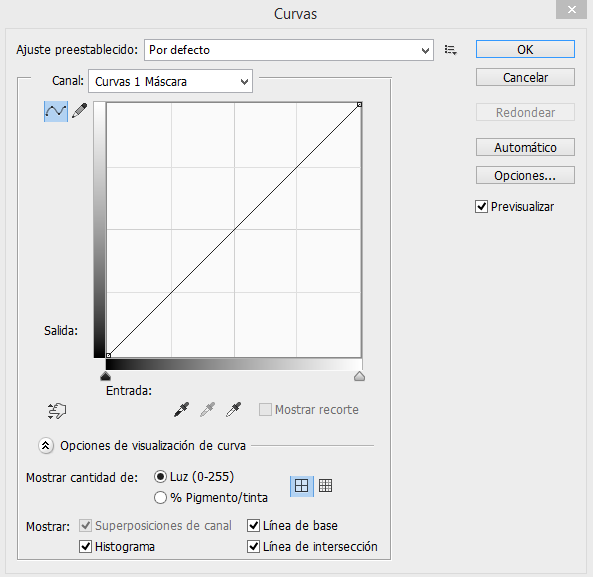Disable the Histograma checkbox

[x=85, y=546]
